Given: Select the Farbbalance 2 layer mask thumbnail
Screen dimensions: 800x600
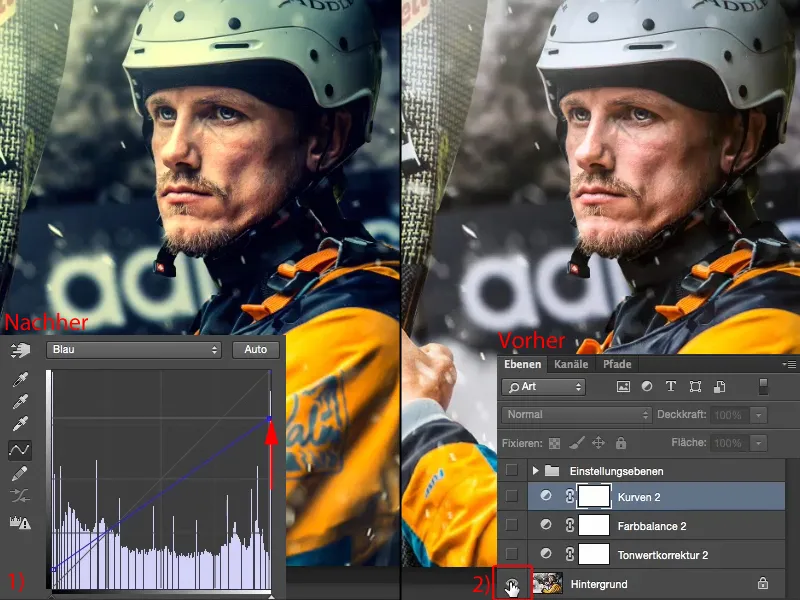Looking at the screenshot, I should pyautogui.click(x=594, y=525).
